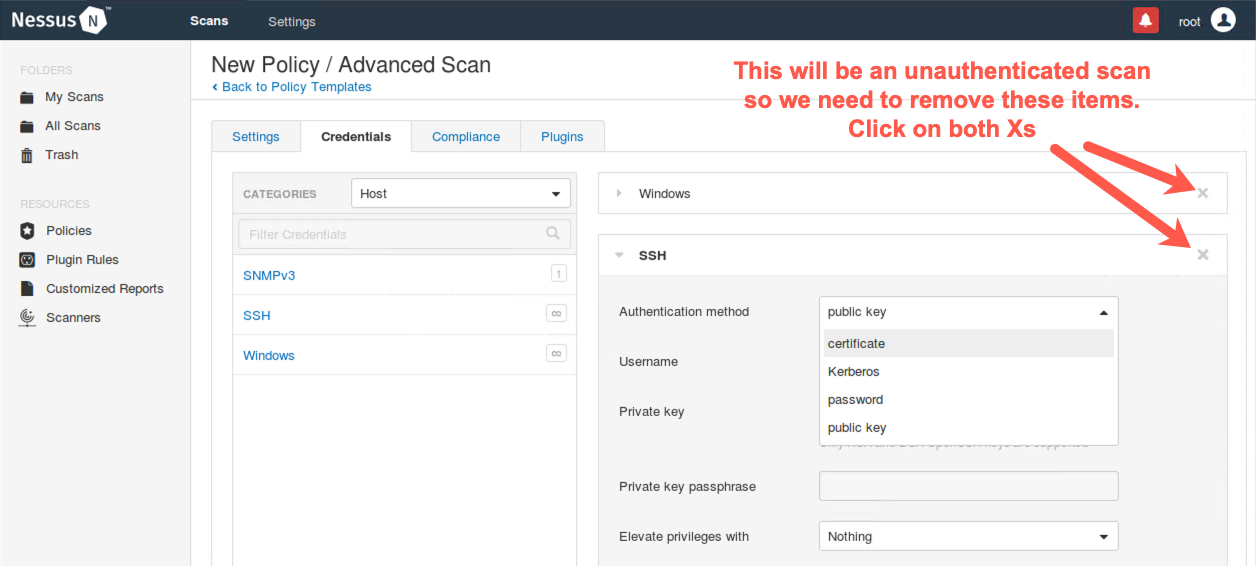Click the Nessus logo
The height and width of the screenshot is (566, 1256).
pyautogui.click(x=60, y=19)
